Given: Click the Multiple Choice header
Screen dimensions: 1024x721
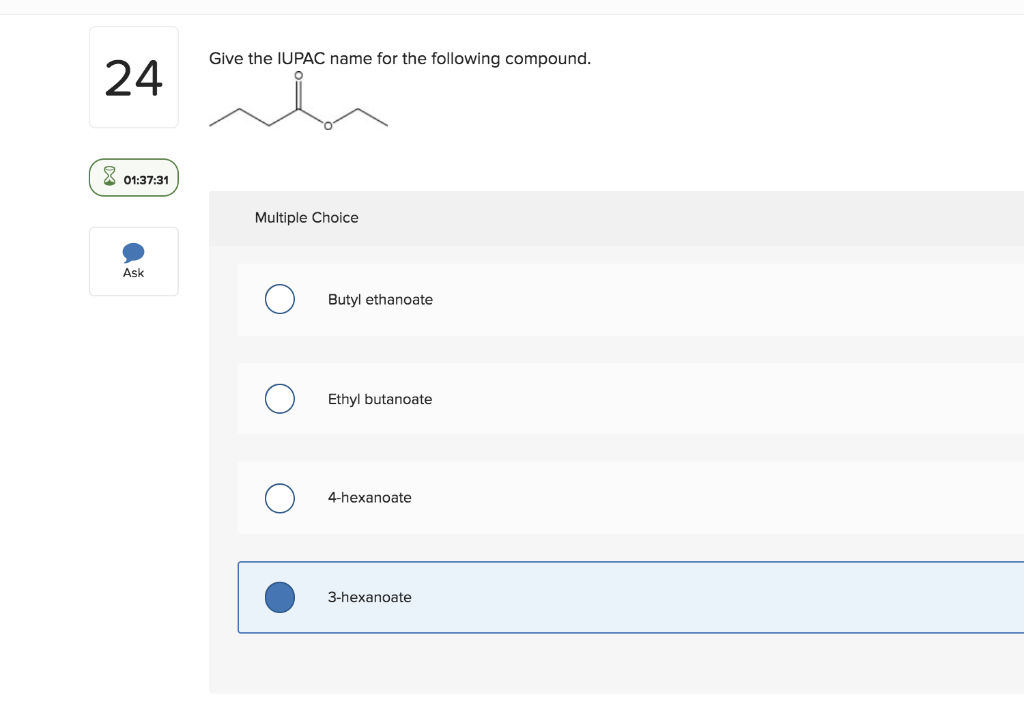Looking at the screenshot, I should 307,217.
